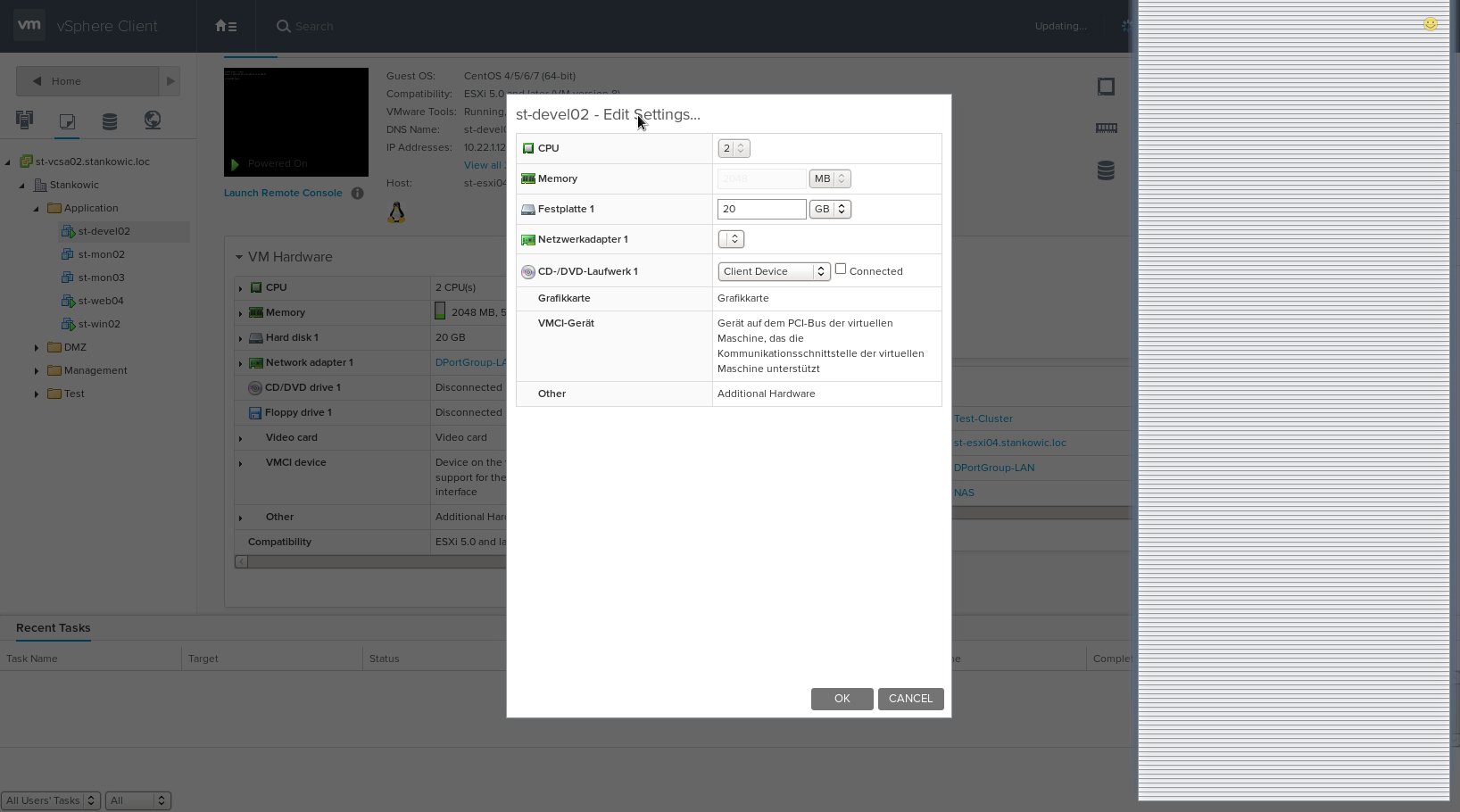Click the VM Hardware horizontal scrollbar
Screen dimensions: 1460x812
(x=370, y=562)
